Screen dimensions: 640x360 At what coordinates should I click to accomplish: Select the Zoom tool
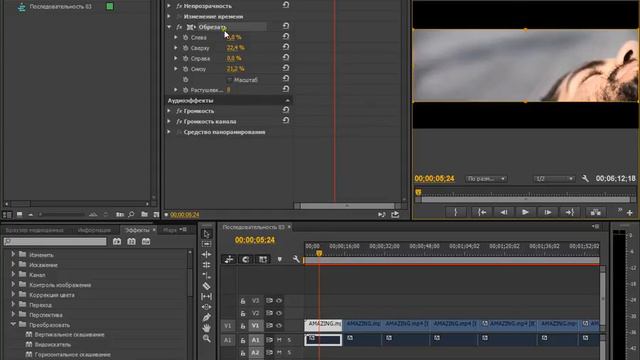(207, 338)
